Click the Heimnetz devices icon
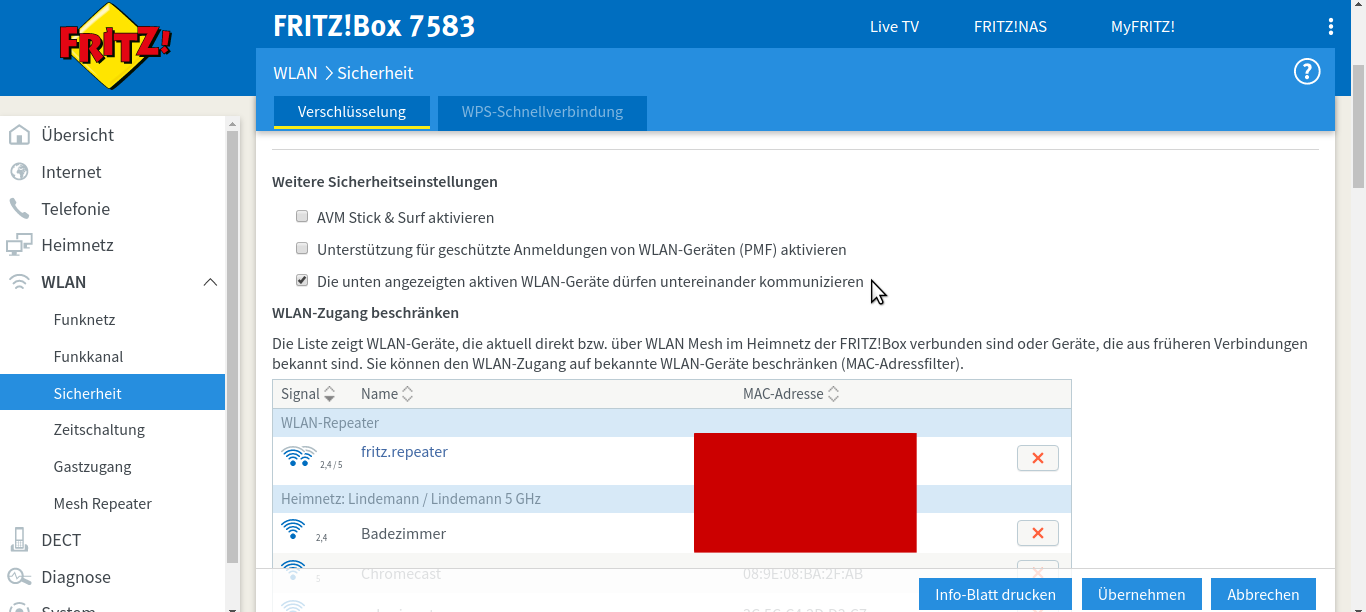 click(x=19, y=245)
